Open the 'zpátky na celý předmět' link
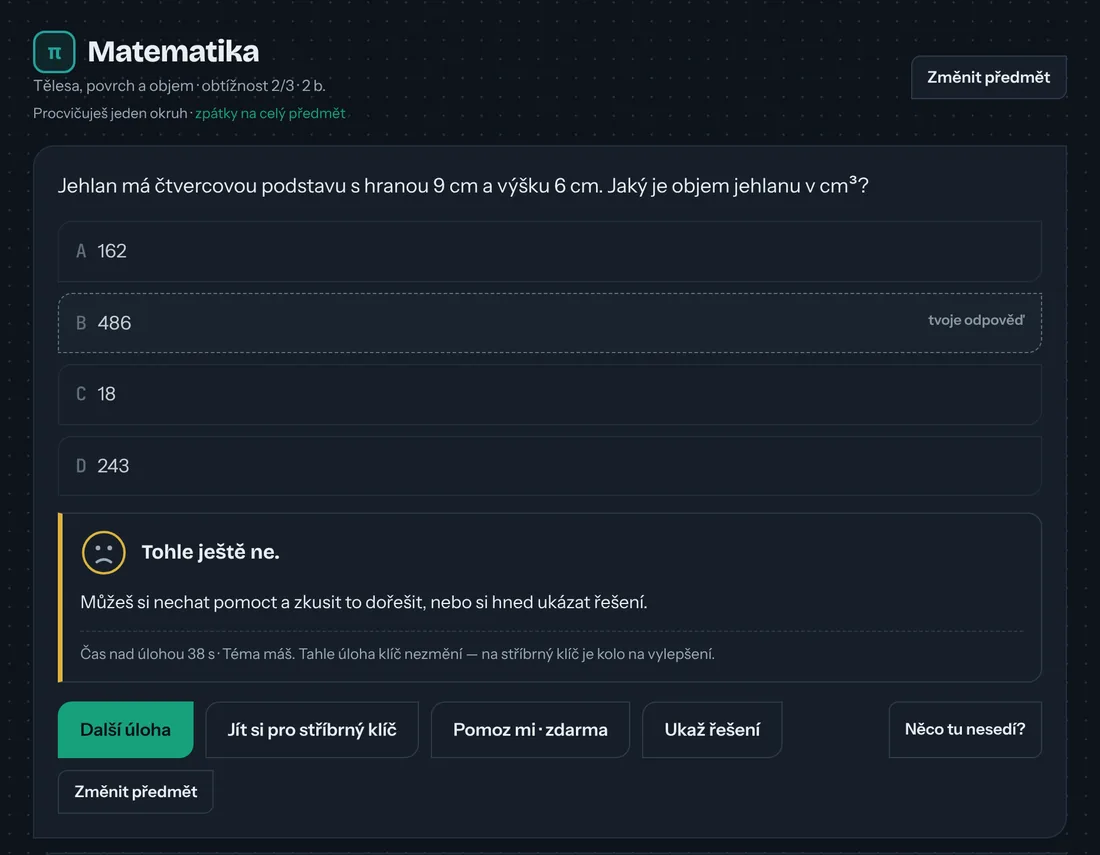1100x855 pixels. click(270, 113)
